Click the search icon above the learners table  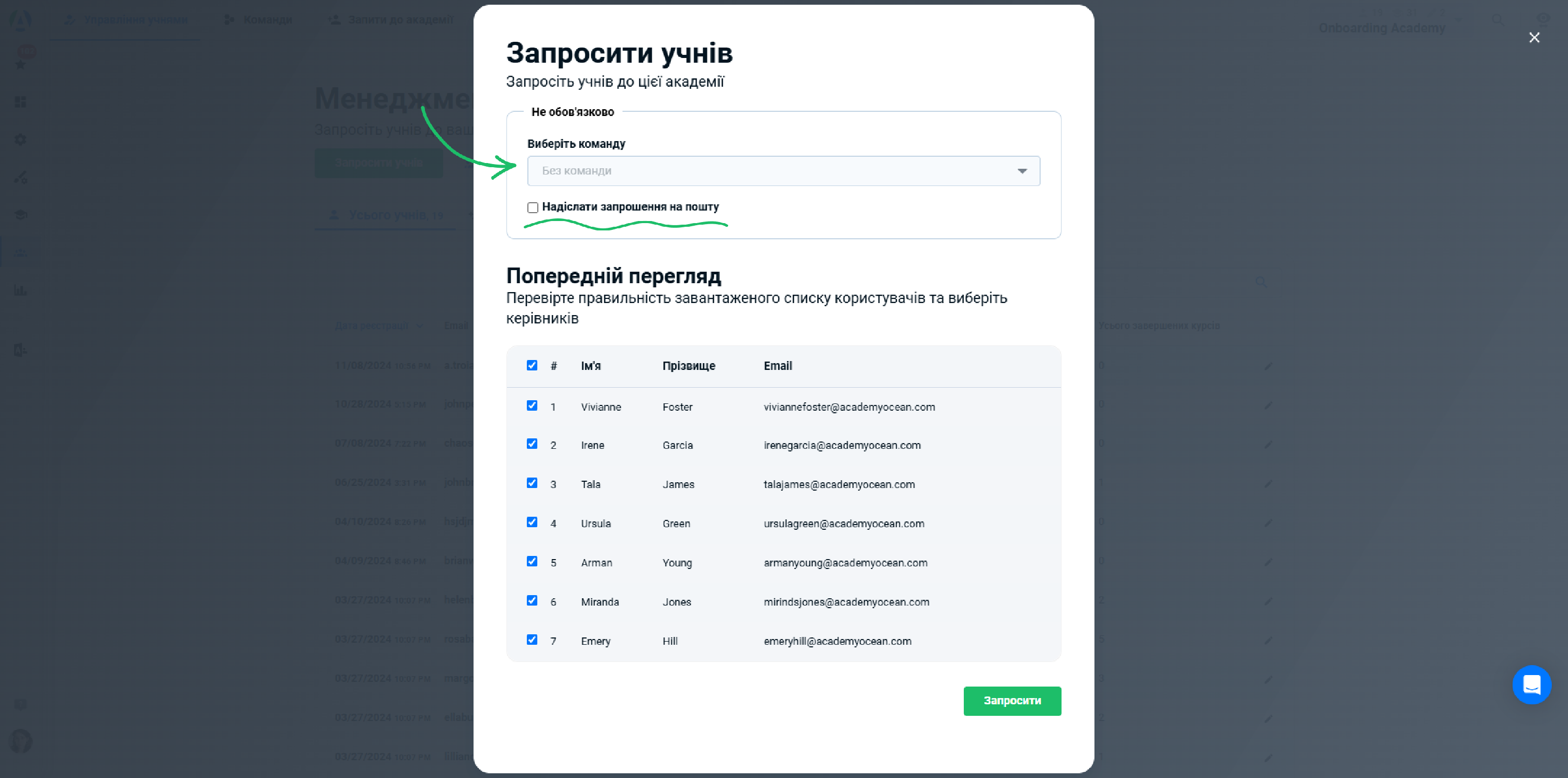pyautogui.click(x=1261, y=283)
